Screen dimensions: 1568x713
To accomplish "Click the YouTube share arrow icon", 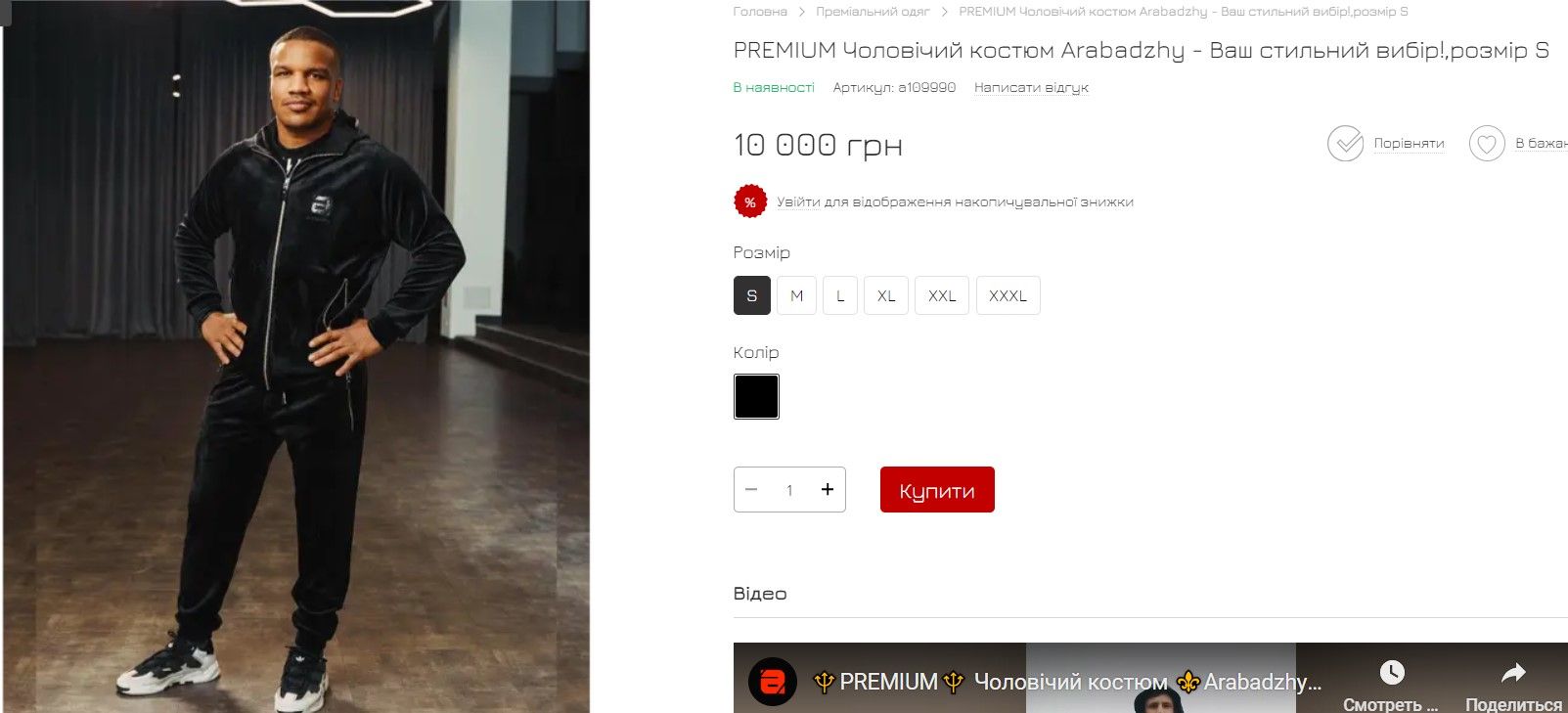I will [1513, 672].
